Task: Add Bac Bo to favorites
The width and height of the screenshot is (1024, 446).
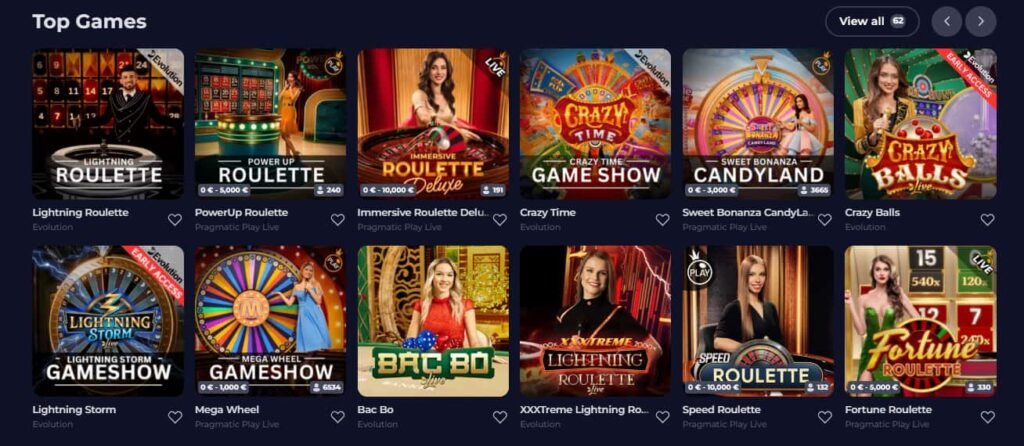Action: [500, 417]
